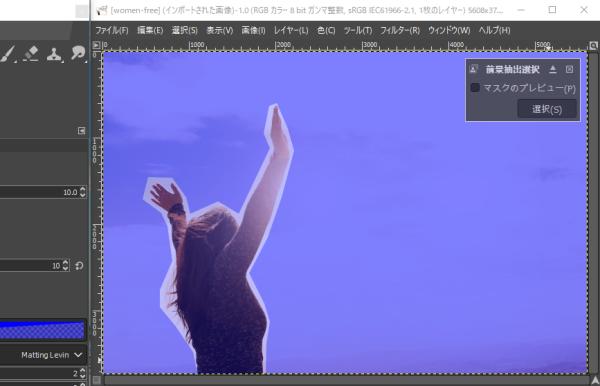This screenshot has height=386, width=600.
Task: Select the Eraser tool
Action: (x=31, y=54)
